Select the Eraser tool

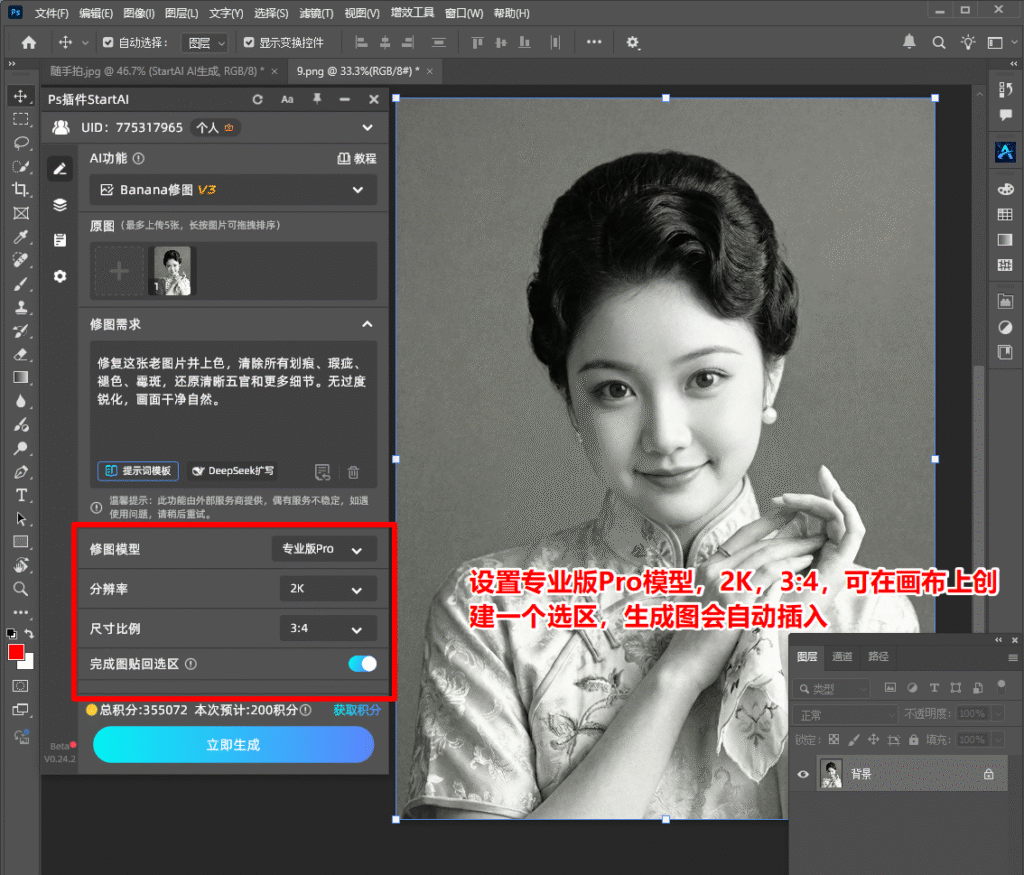(x=21, y=355)
